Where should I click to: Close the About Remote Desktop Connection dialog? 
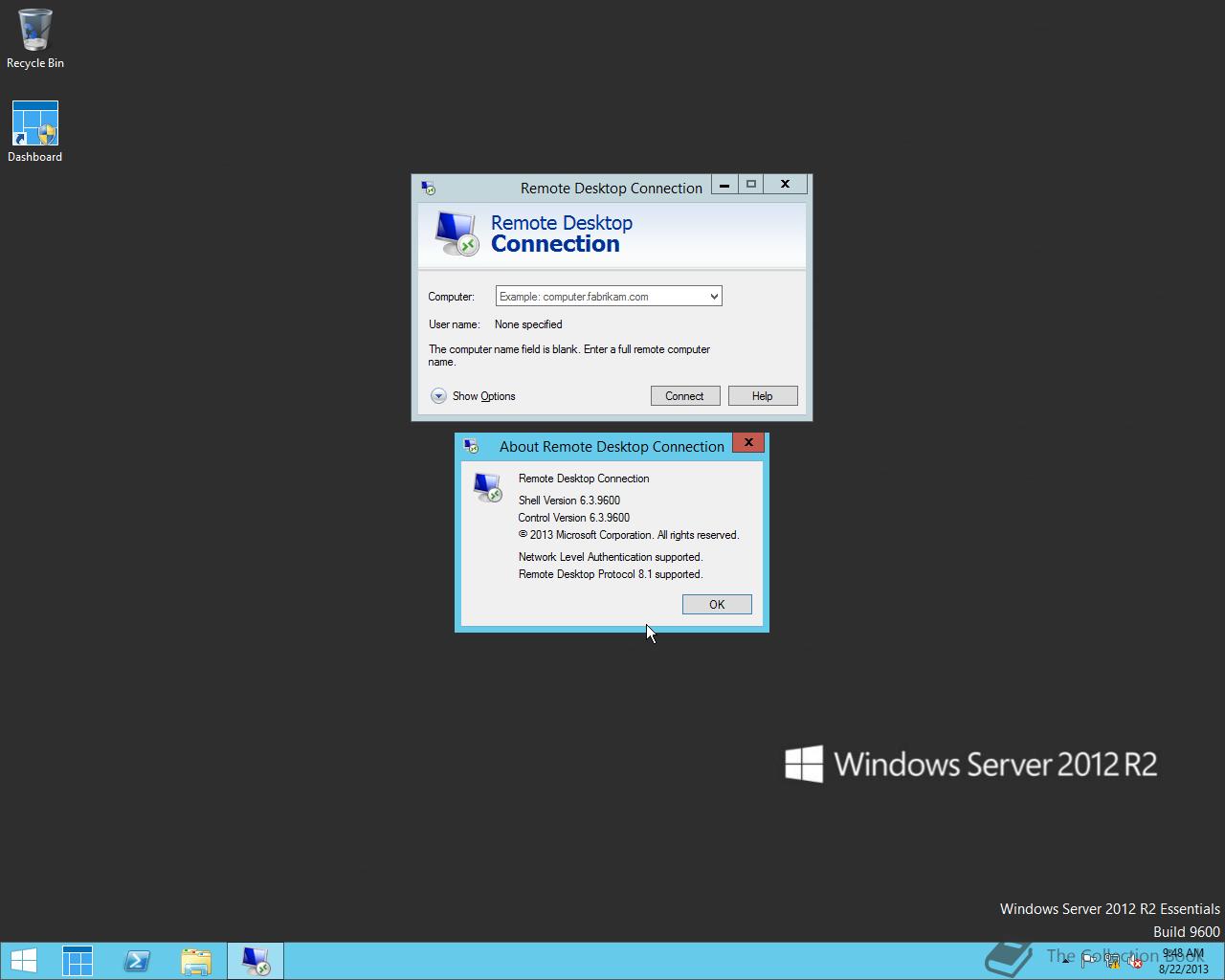click(748, 442)
